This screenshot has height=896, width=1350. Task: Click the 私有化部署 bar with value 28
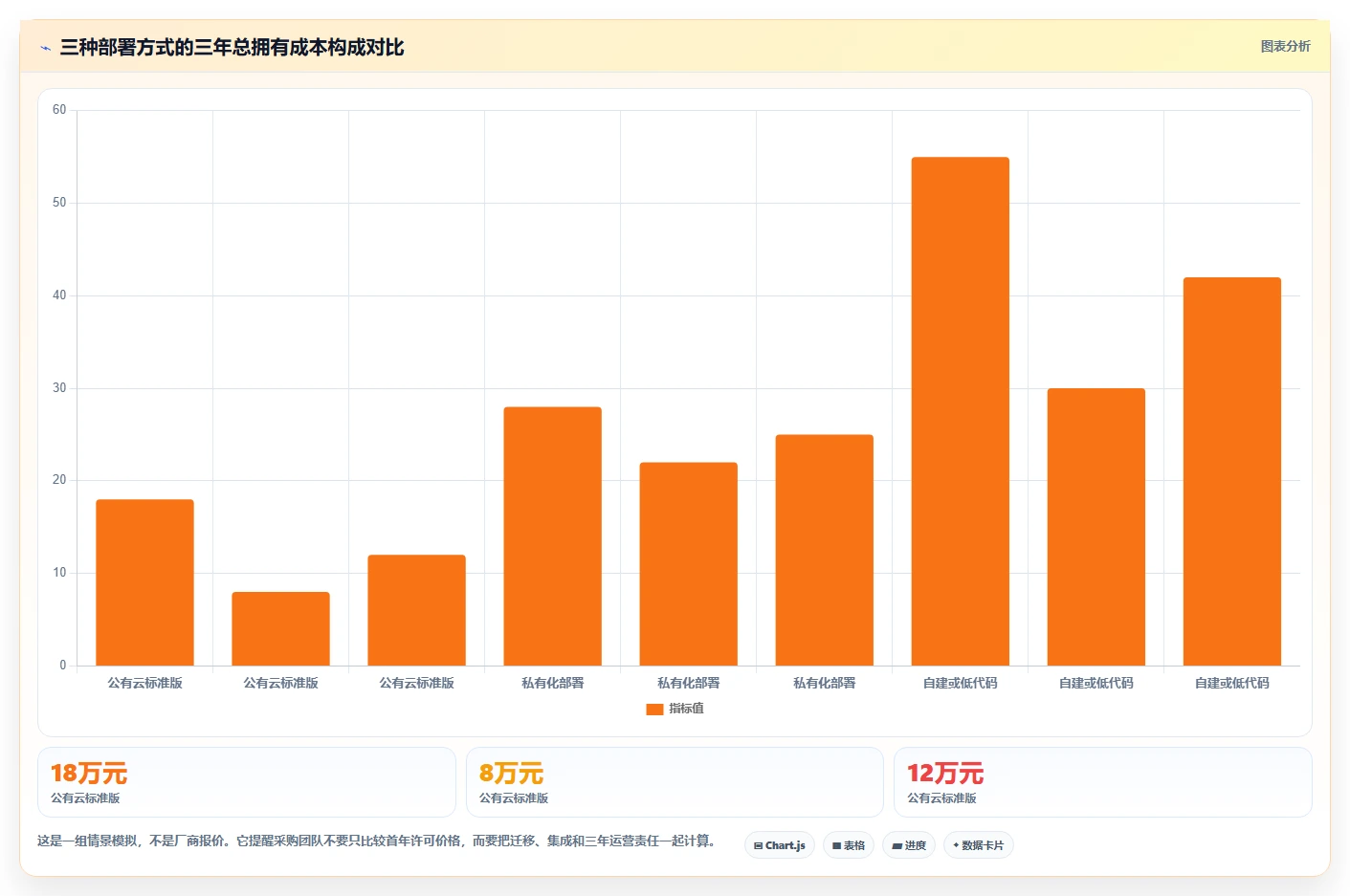pos(553,536)
